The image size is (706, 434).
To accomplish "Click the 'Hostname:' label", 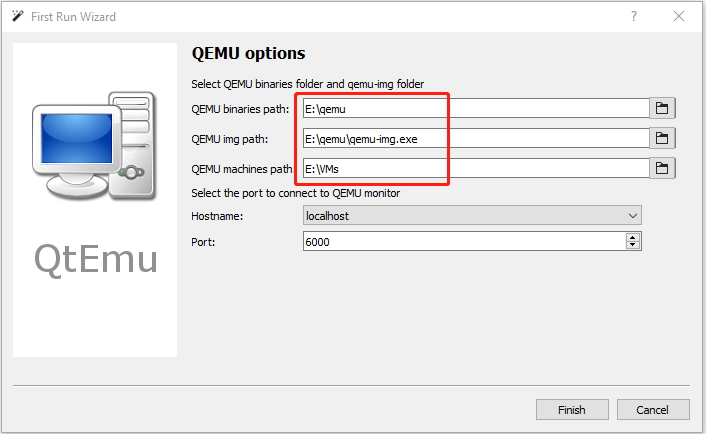I will (217, 216).
